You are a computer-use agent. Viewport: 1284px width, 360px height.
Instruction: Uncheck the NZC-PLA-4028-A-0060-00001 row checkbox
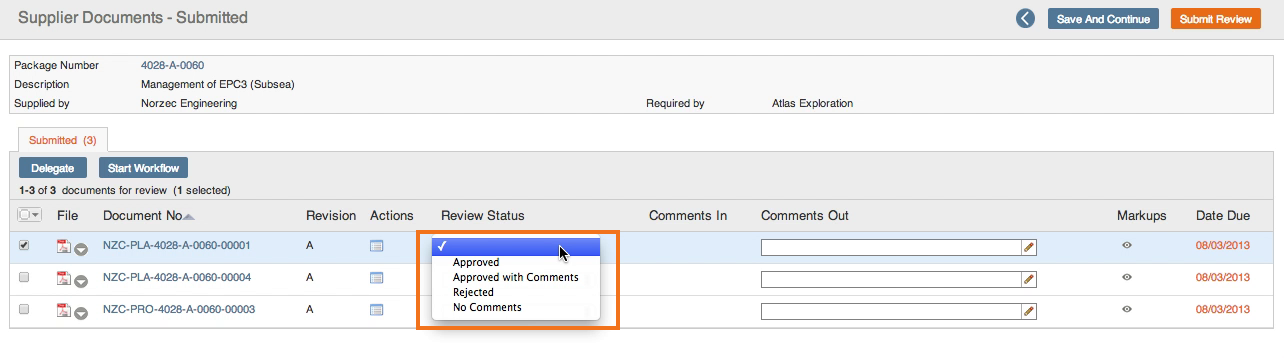[24, 245]
